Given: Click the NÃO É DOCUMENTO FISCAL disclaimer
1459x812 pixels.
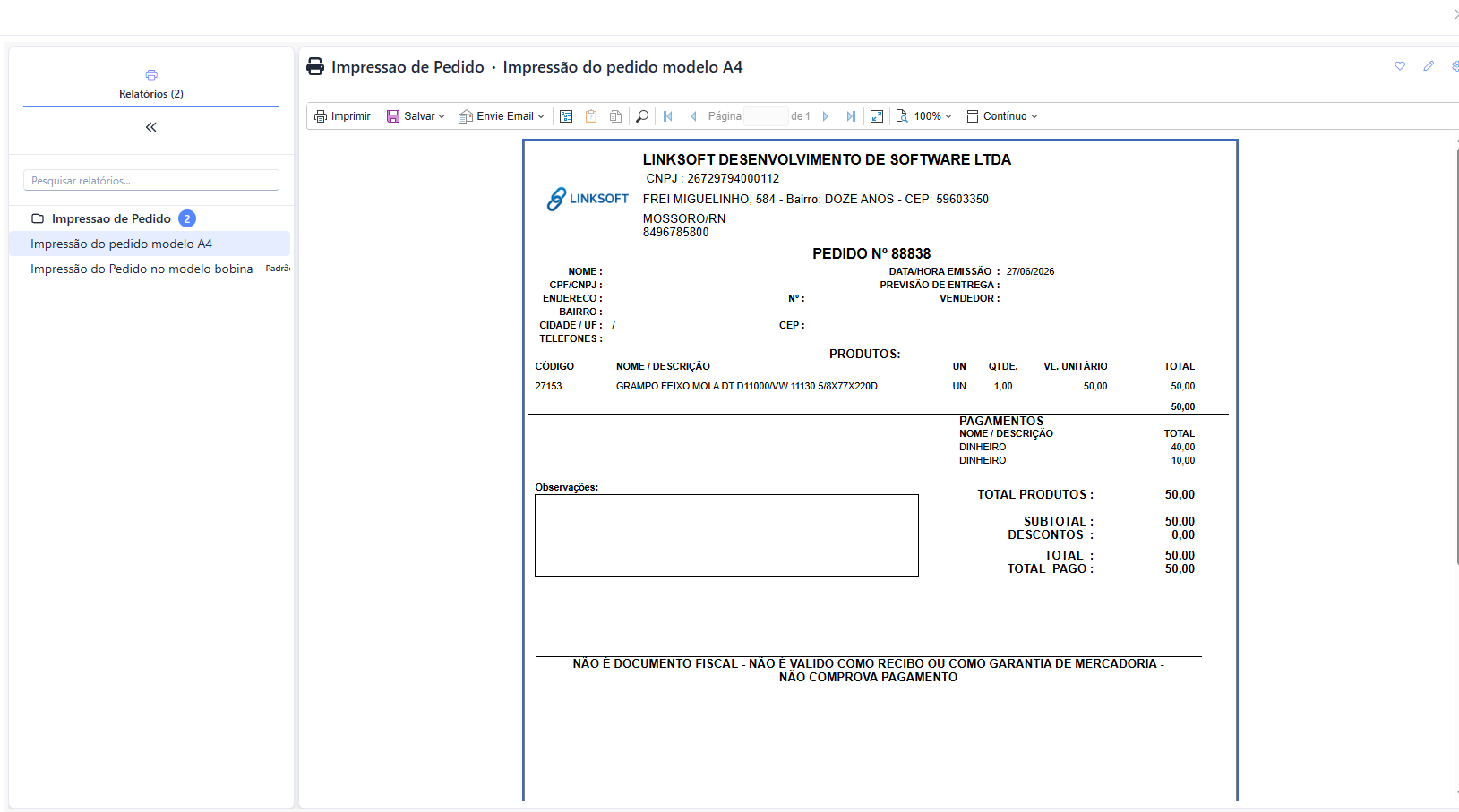Looking at the screenshot, I should point(868,671).
